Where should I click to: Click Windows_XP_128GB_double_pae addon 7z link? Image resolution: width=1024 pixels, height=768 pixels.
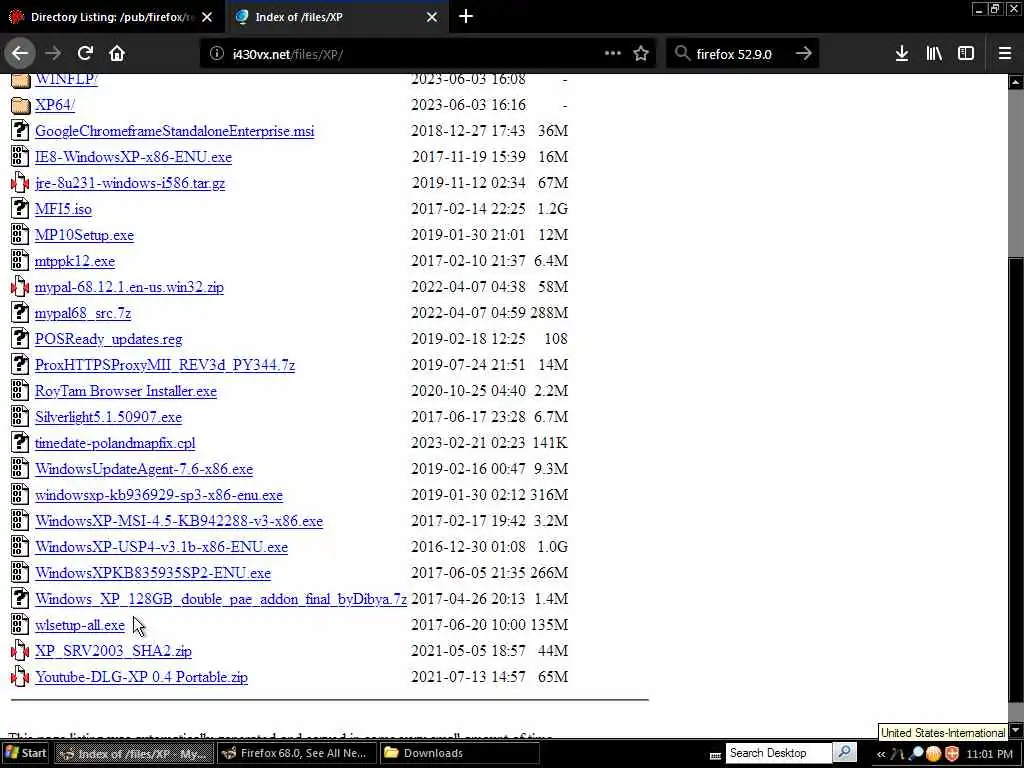tap(221, 599)
